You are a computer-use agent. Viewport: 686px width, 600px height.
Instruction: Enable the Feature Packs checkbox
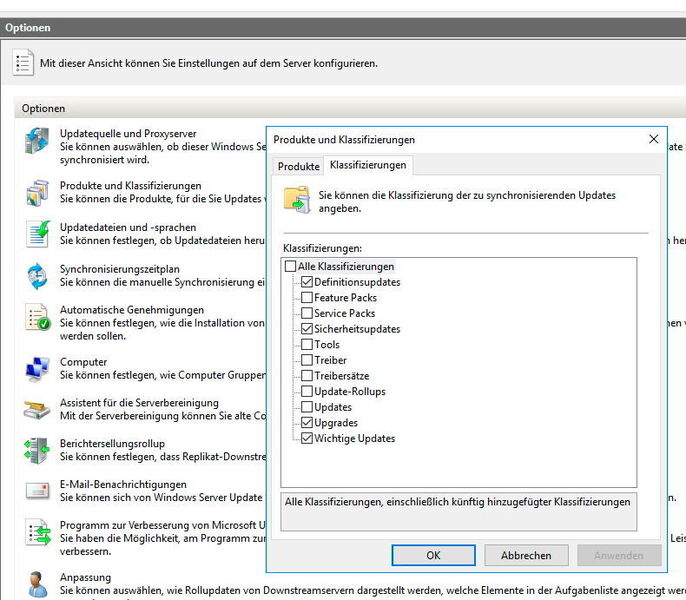tap(307, 298)
